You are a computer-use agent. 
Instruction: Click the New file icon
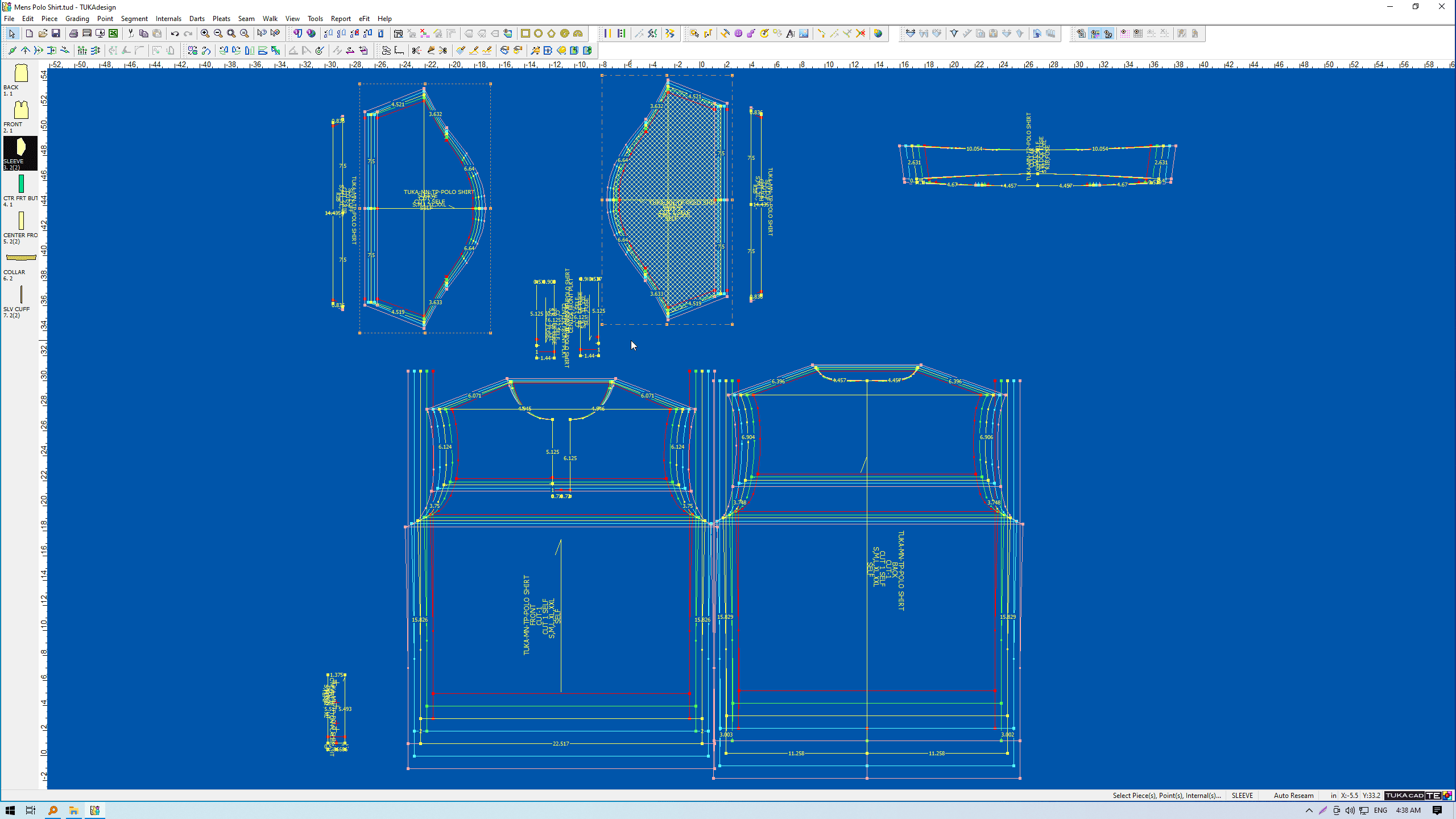(x=29, y=34)
